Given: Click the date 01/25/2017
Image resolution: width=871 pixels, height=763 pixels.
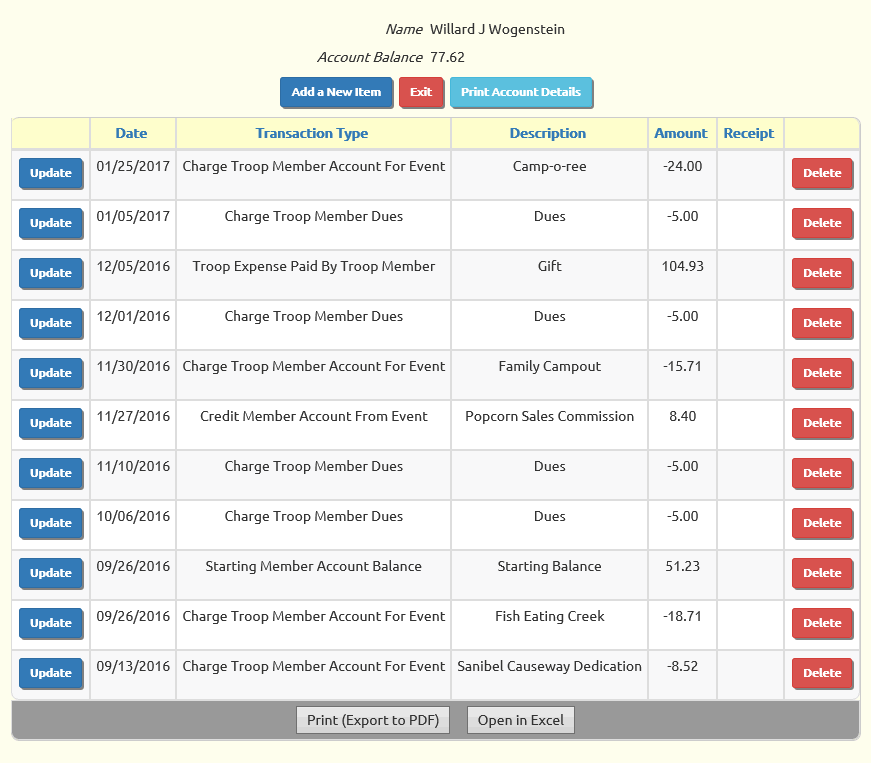Looking at the screenshot, I should (x=133, y=167).
